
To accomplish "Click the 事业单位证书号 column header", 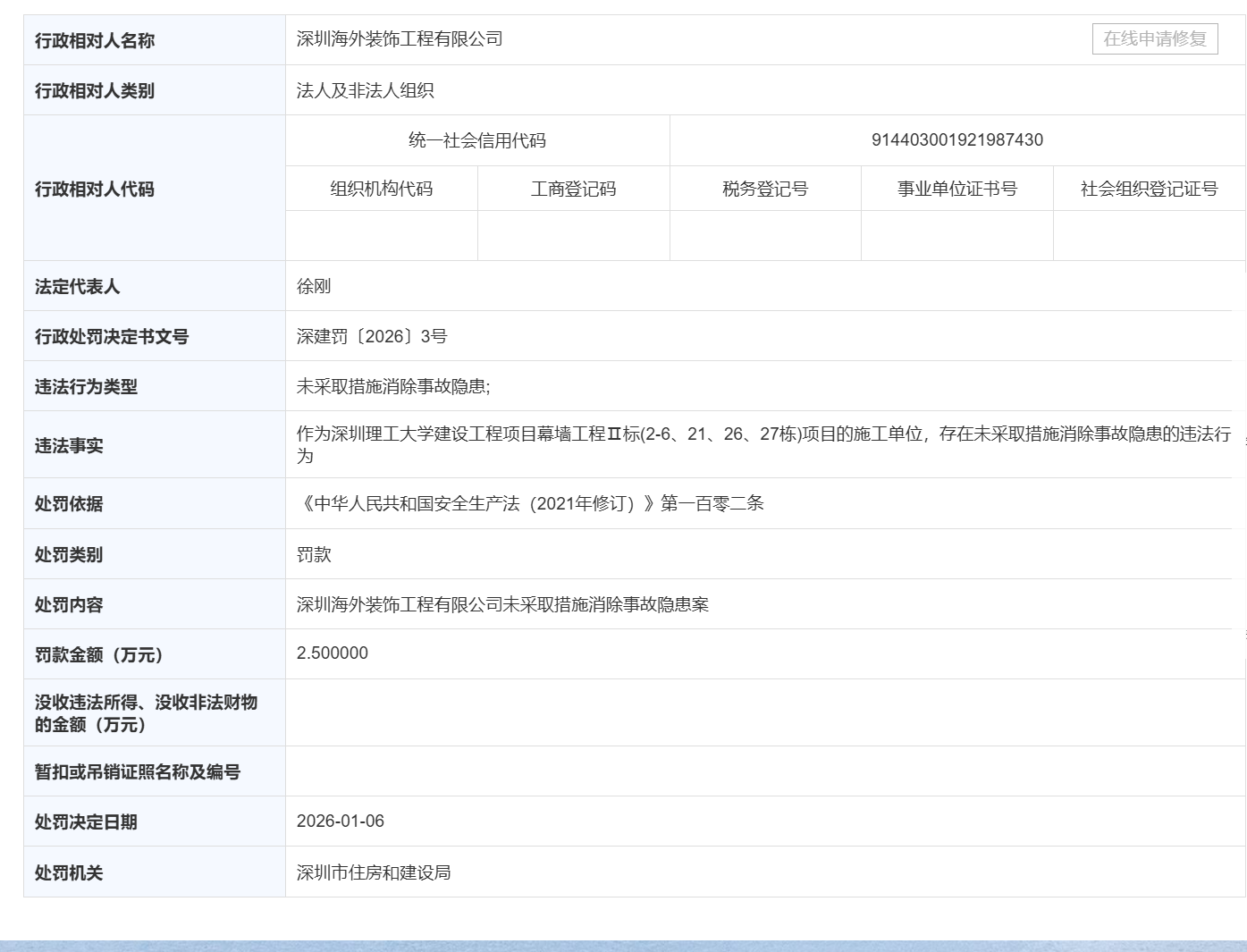I will (956, 188).
